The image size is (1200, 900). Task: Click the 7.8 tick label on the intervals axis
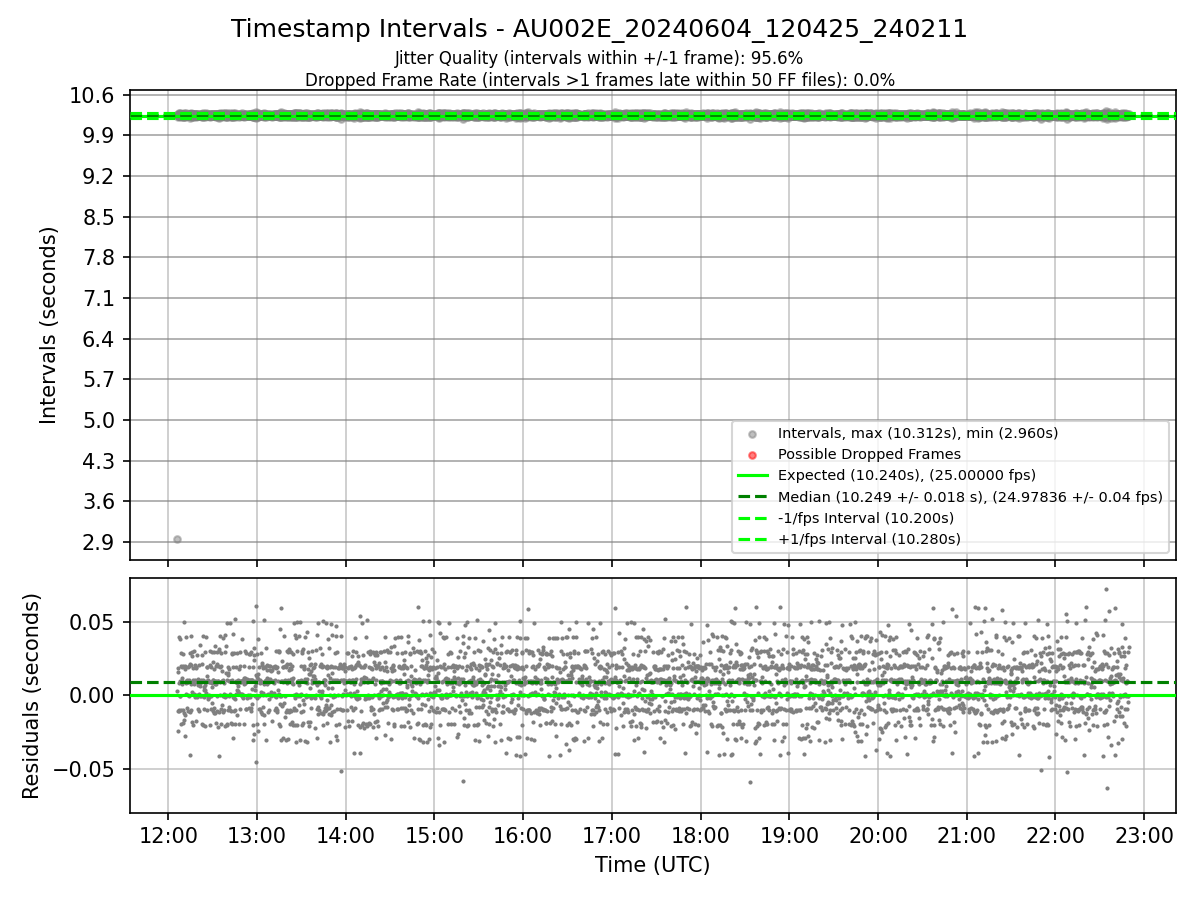pyautogui.click(x=100, y=258)
